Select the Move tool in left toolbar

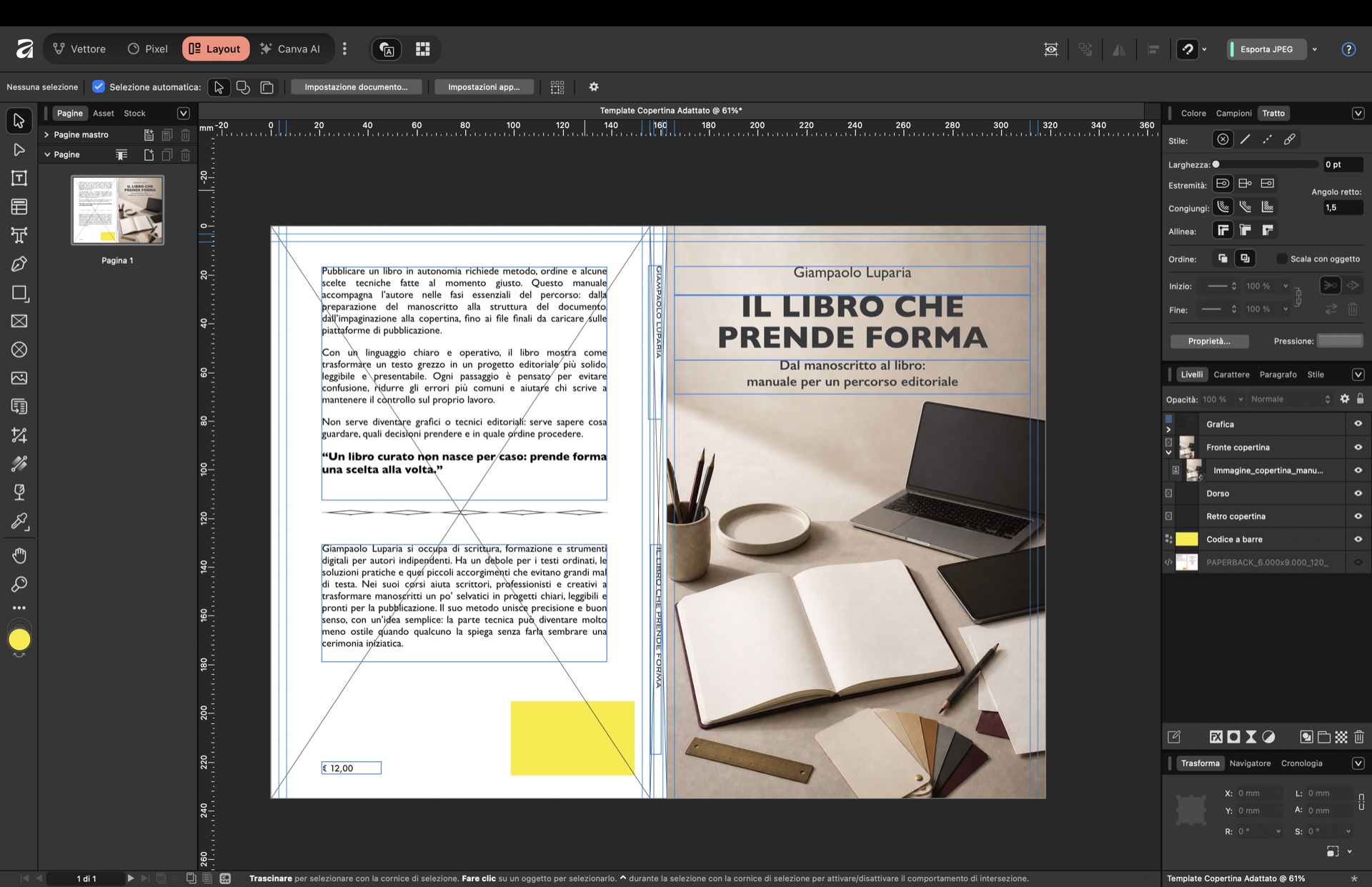[x=19, y=121]
